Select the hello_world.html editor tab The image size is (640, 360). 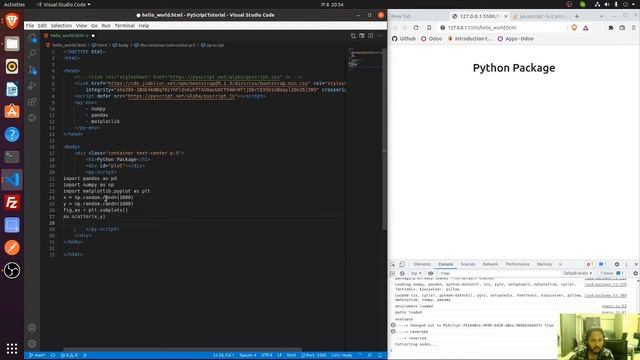tap(69, 36)
